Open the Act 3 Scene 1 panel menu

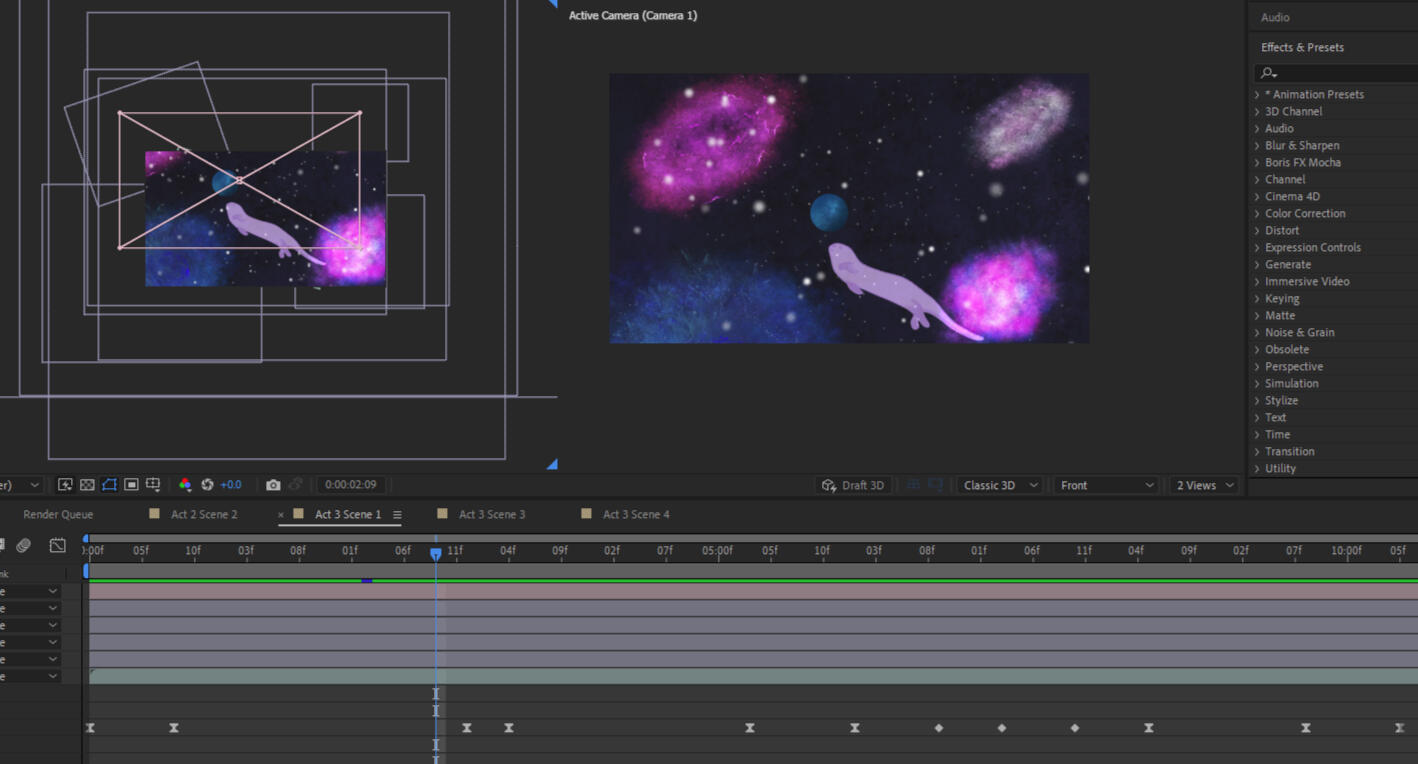[397, 515]
